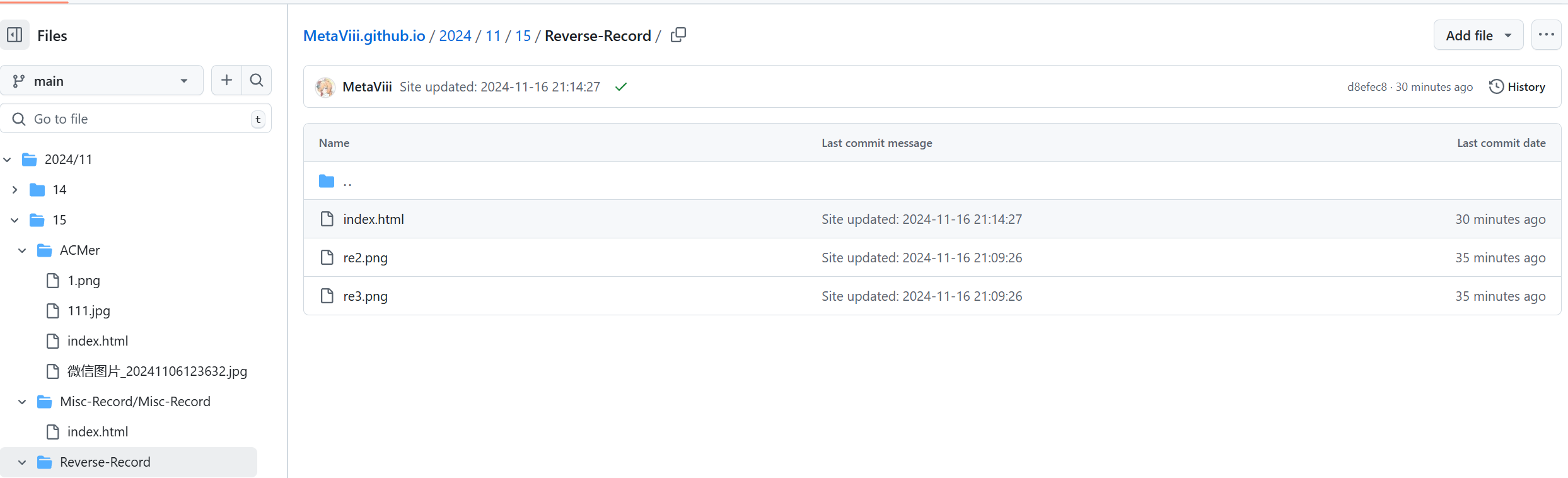Image resolution: width=1568 pixels, height=478 pixels.
Task: Select 111.jpg in file tree
Action: point(89,311)
